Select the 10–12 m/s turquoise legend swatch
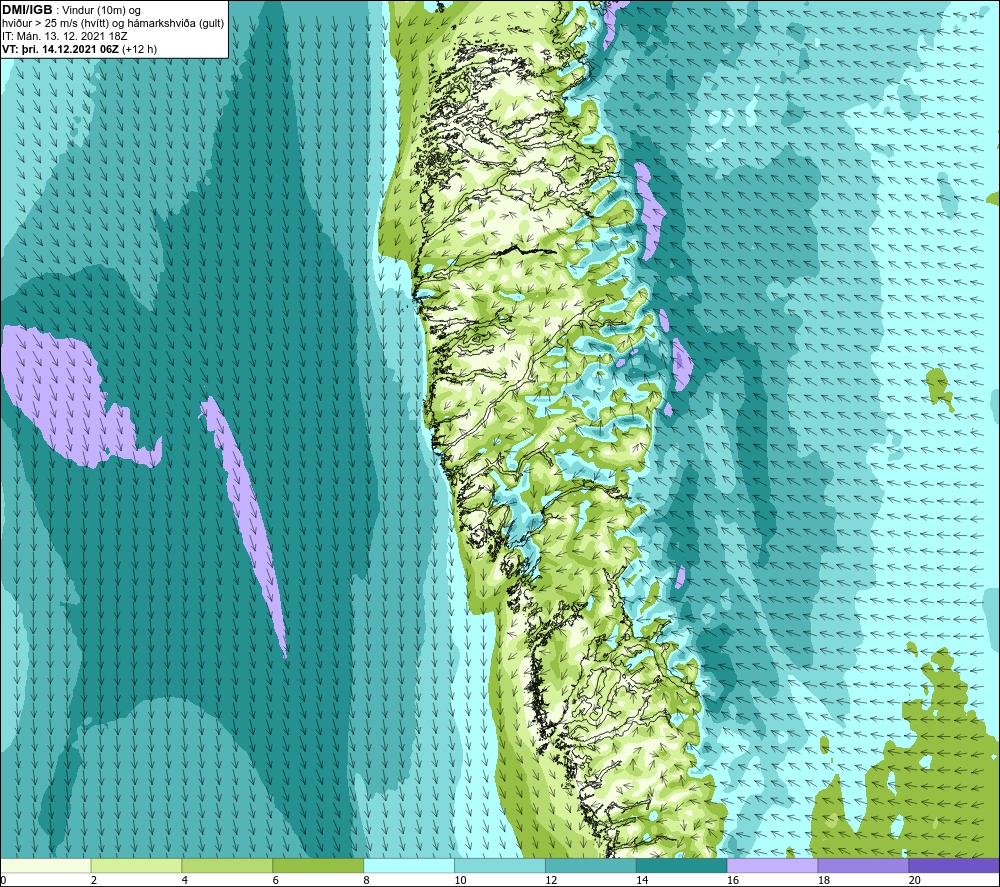The height and width of the screenshot is (887, 1000). tap(499, 865)
